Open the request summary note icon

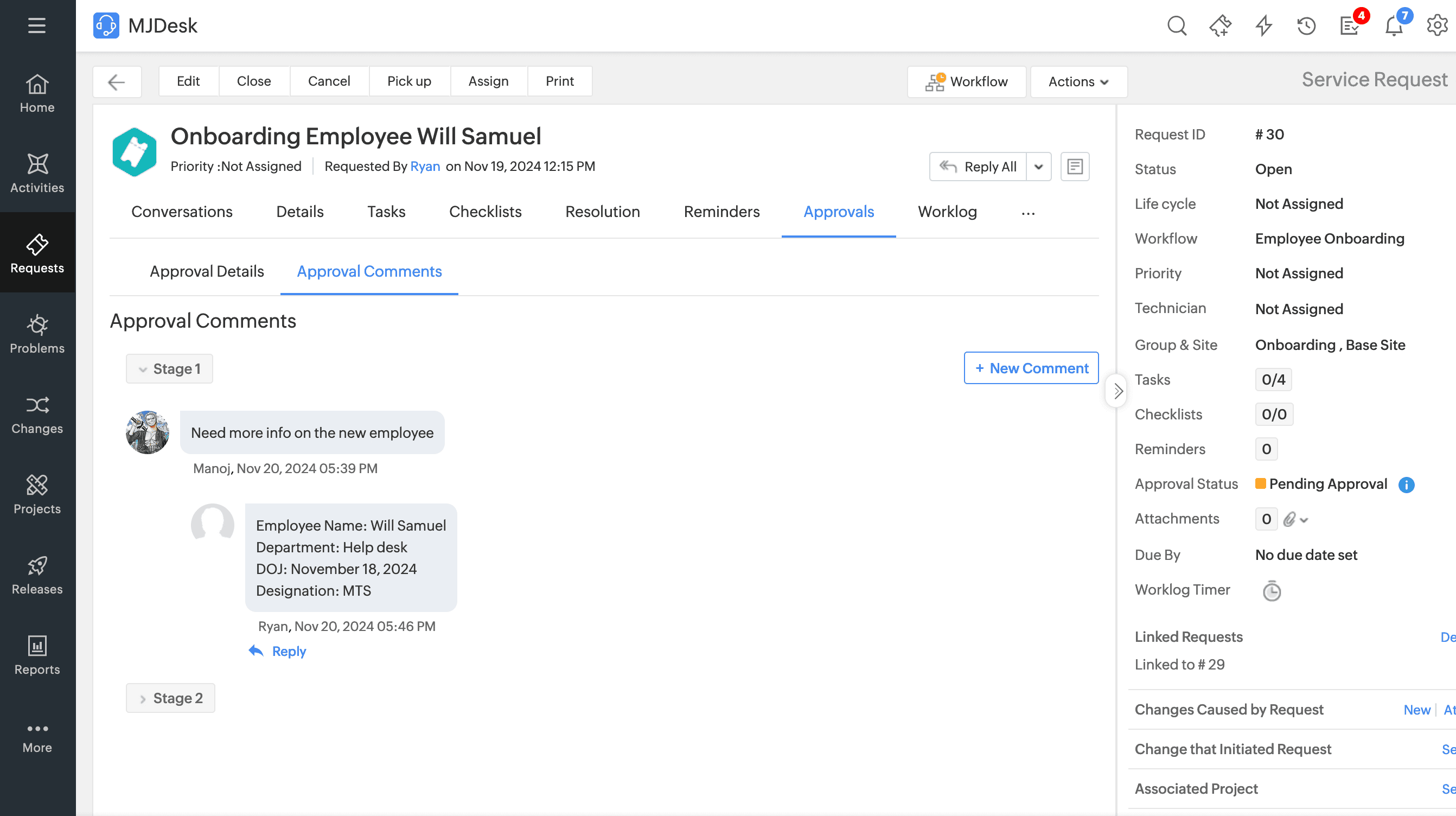pos(1075,167)
